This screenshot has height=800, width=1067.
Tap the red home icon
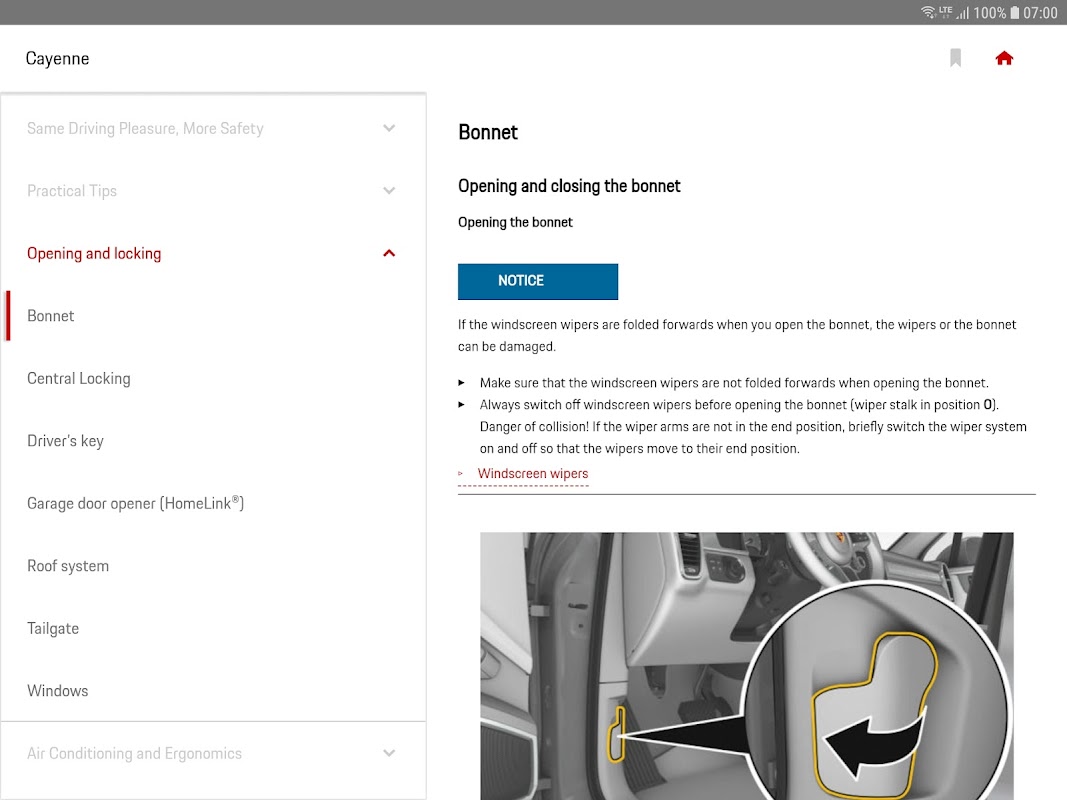(1004, 59)
